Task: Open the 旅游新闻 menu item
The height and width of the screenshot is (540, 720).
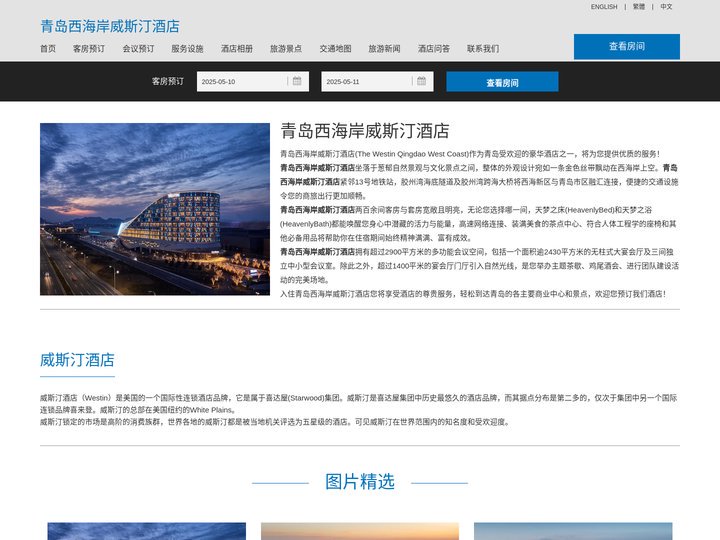Action: pos(385,49)
